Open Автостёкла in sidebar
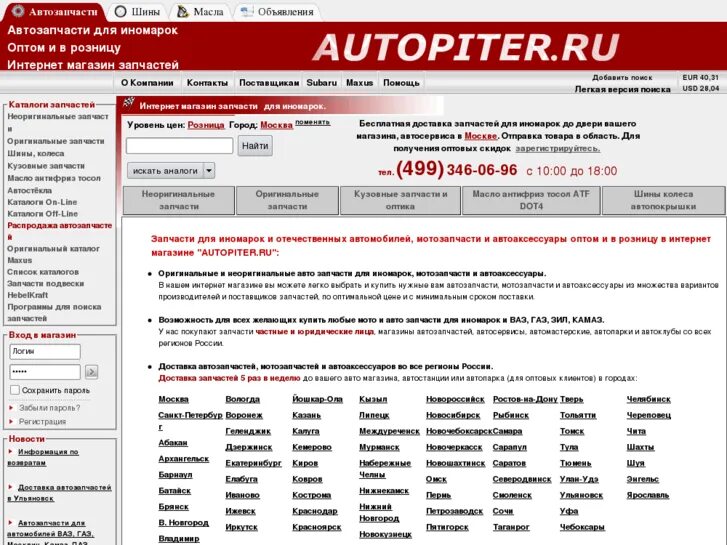This screenshot has height=545, width=727. point(30,190)
